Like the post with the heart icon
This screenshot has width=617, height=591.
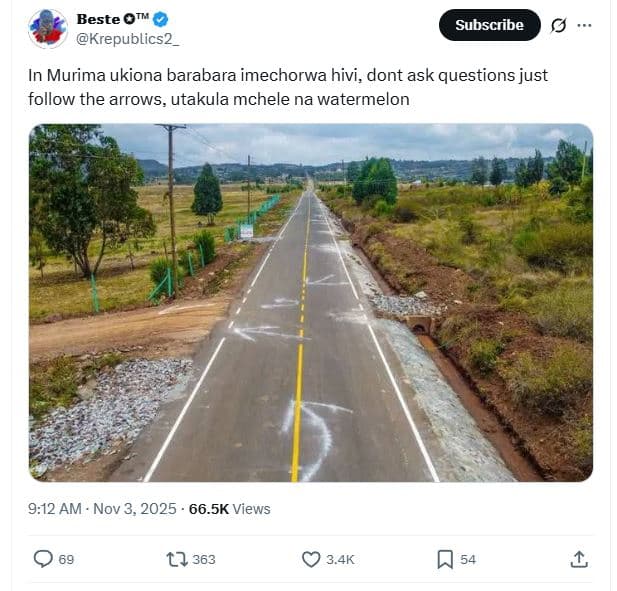(311, 559)
